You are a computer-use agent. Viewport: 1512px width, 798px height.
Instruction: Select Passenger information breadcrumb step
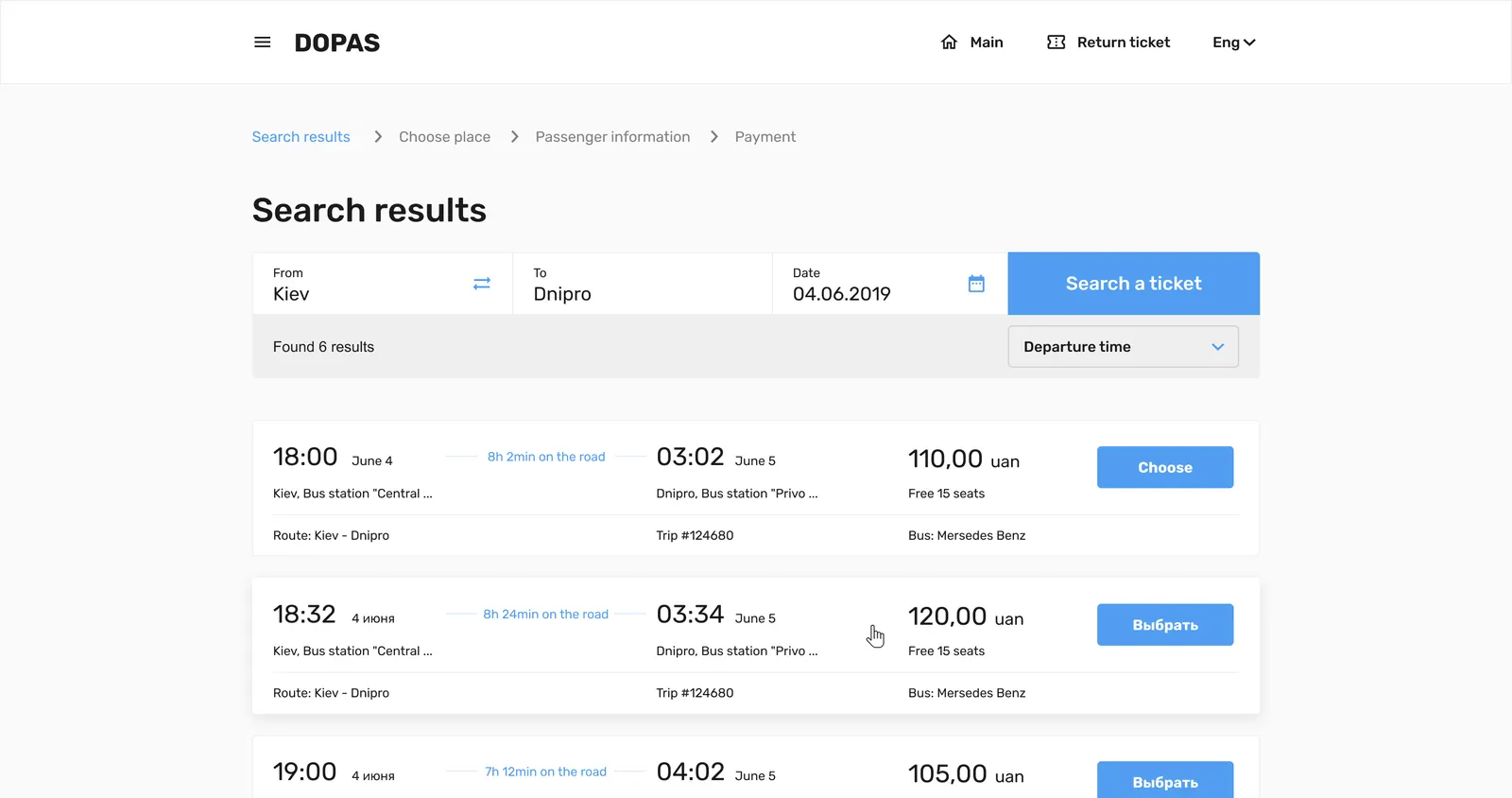coord(612,137)
